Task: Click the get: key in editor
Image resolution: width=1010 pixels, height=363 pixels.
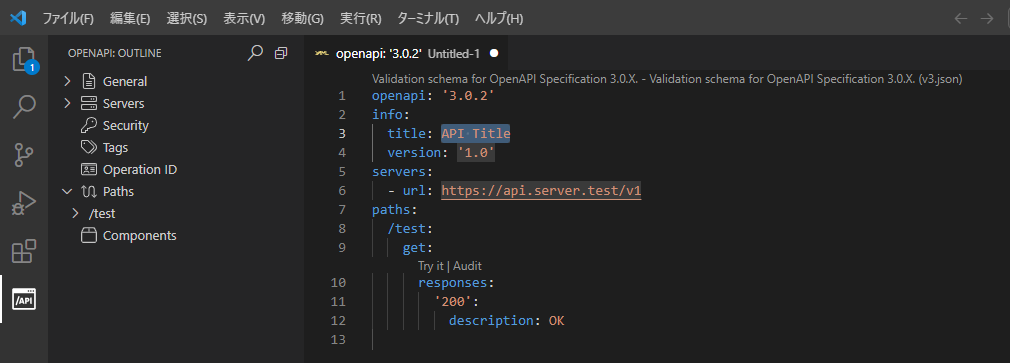Action: [x=417, y=248]
